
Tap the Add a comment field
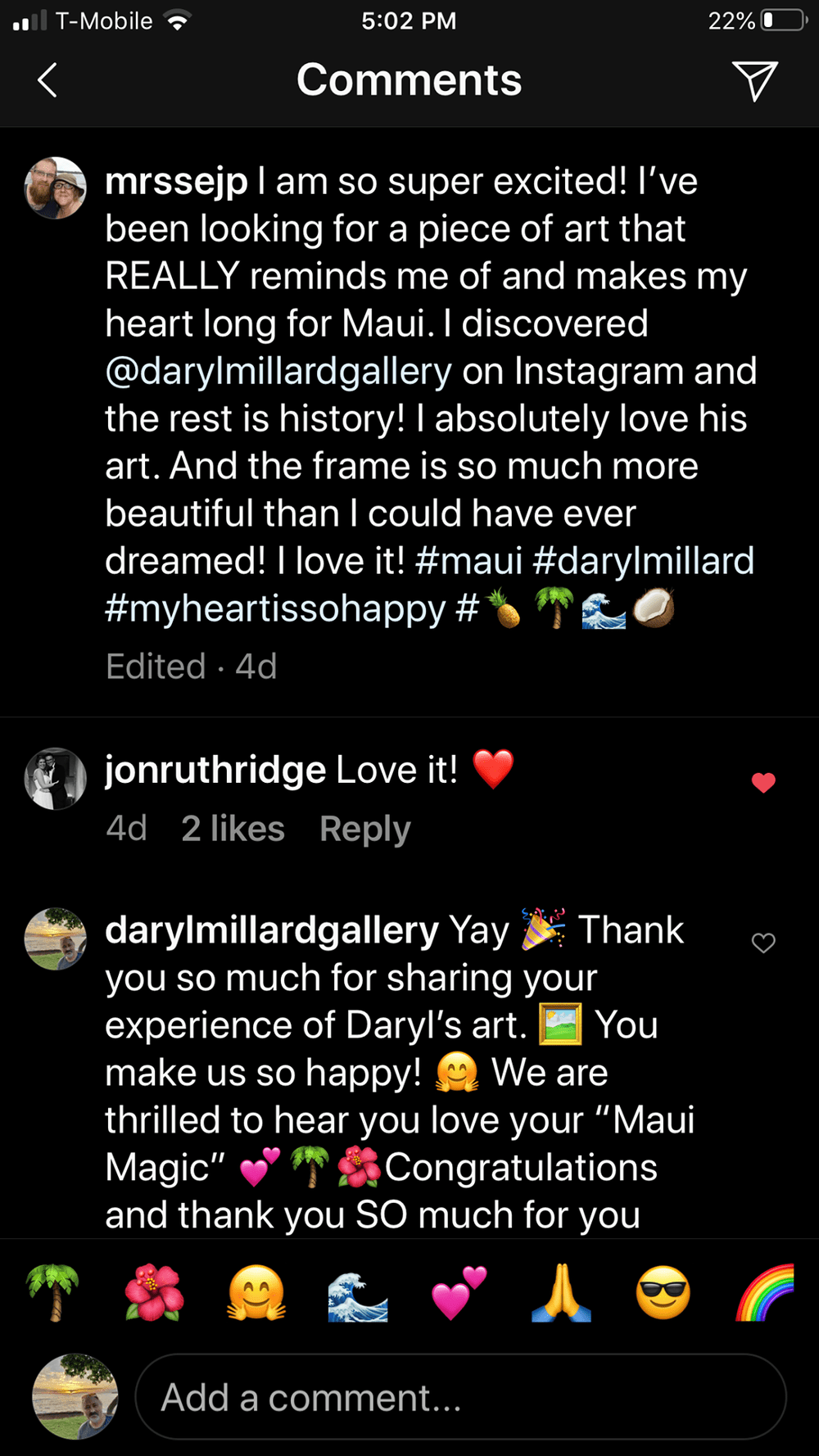(x=460, y=1397)
